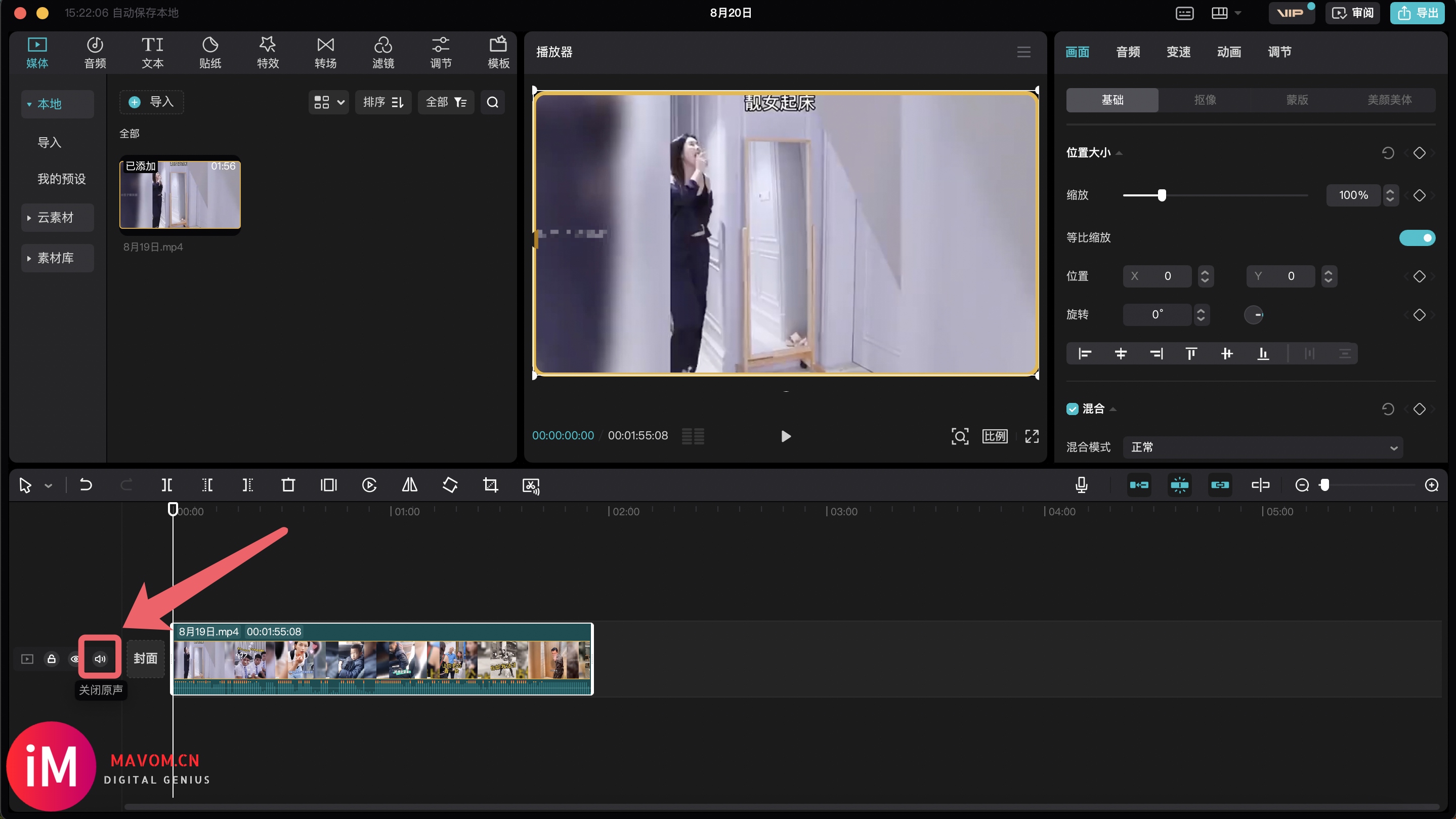Click the trim right of playhead icon

(247, 485)
